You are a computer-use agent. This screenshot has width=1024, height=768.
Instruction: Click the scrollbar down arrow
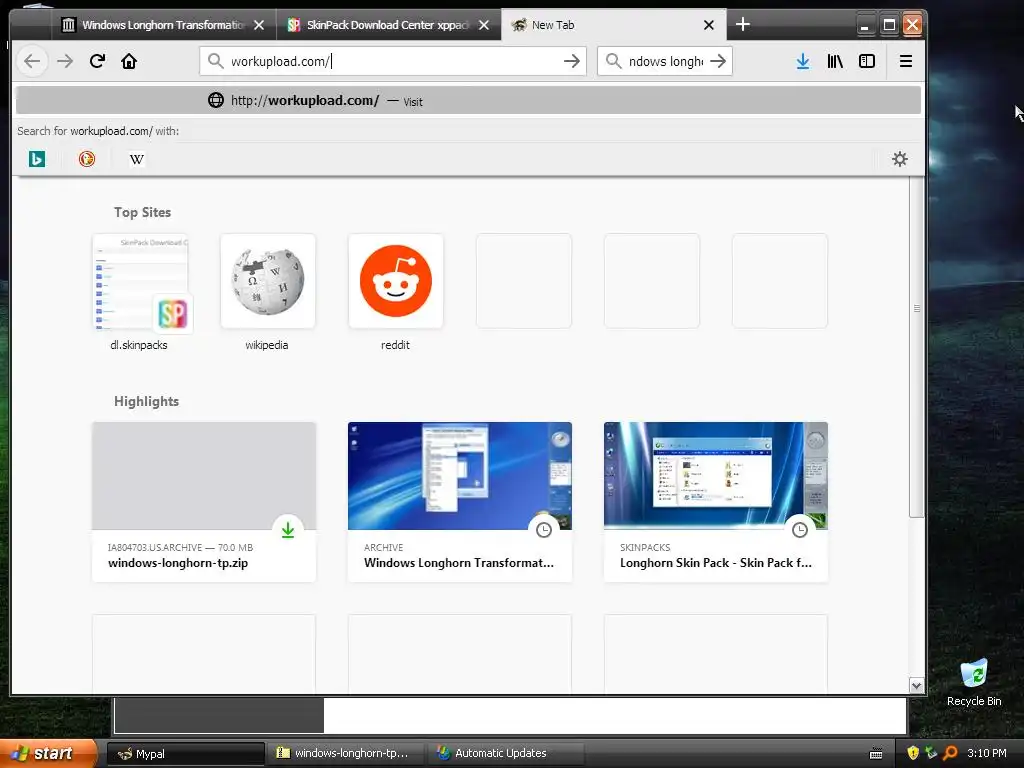(917, 686)
